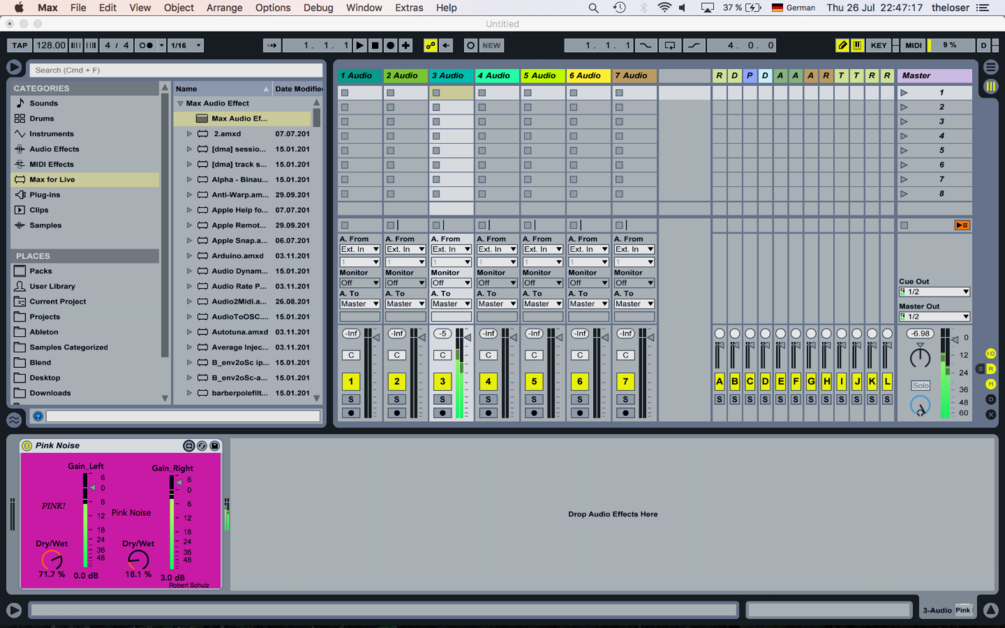
Task: Toggle the Mixer section show button
Action: (x=991, y=384)
